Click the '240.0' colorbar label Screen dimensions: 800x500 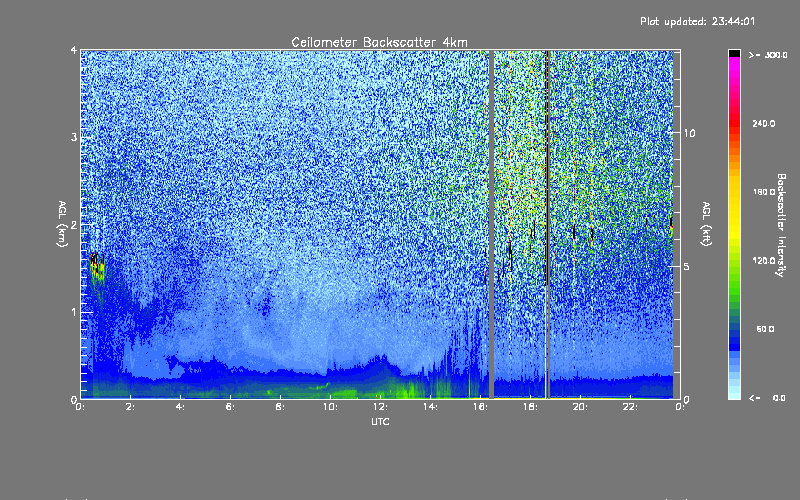(x=764, y=123)
